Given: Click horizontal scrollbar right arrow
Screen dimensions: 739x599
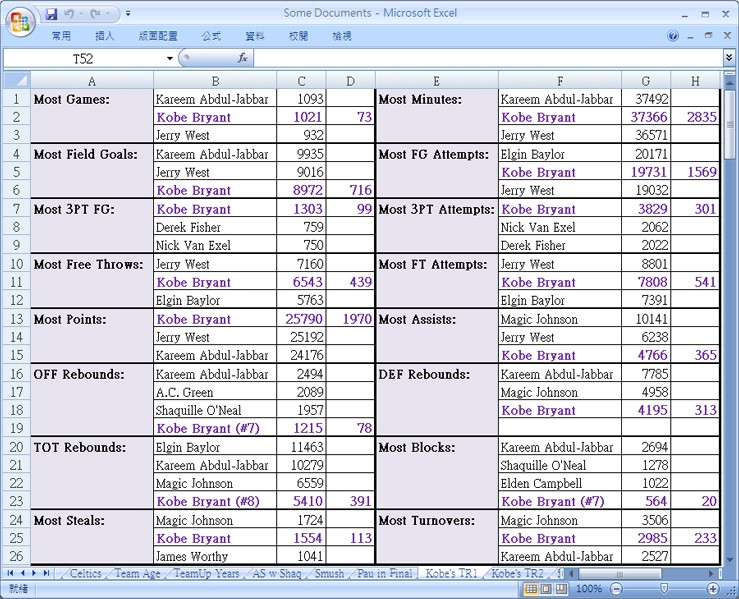Looking at the screenshot, I should [711, 574].
